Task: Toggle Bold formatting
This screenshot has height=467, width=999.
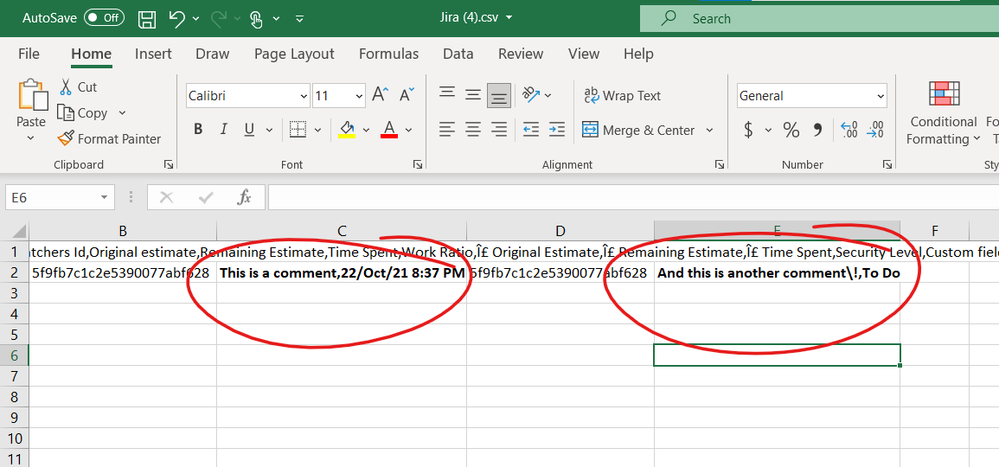Action: point(198,130)
